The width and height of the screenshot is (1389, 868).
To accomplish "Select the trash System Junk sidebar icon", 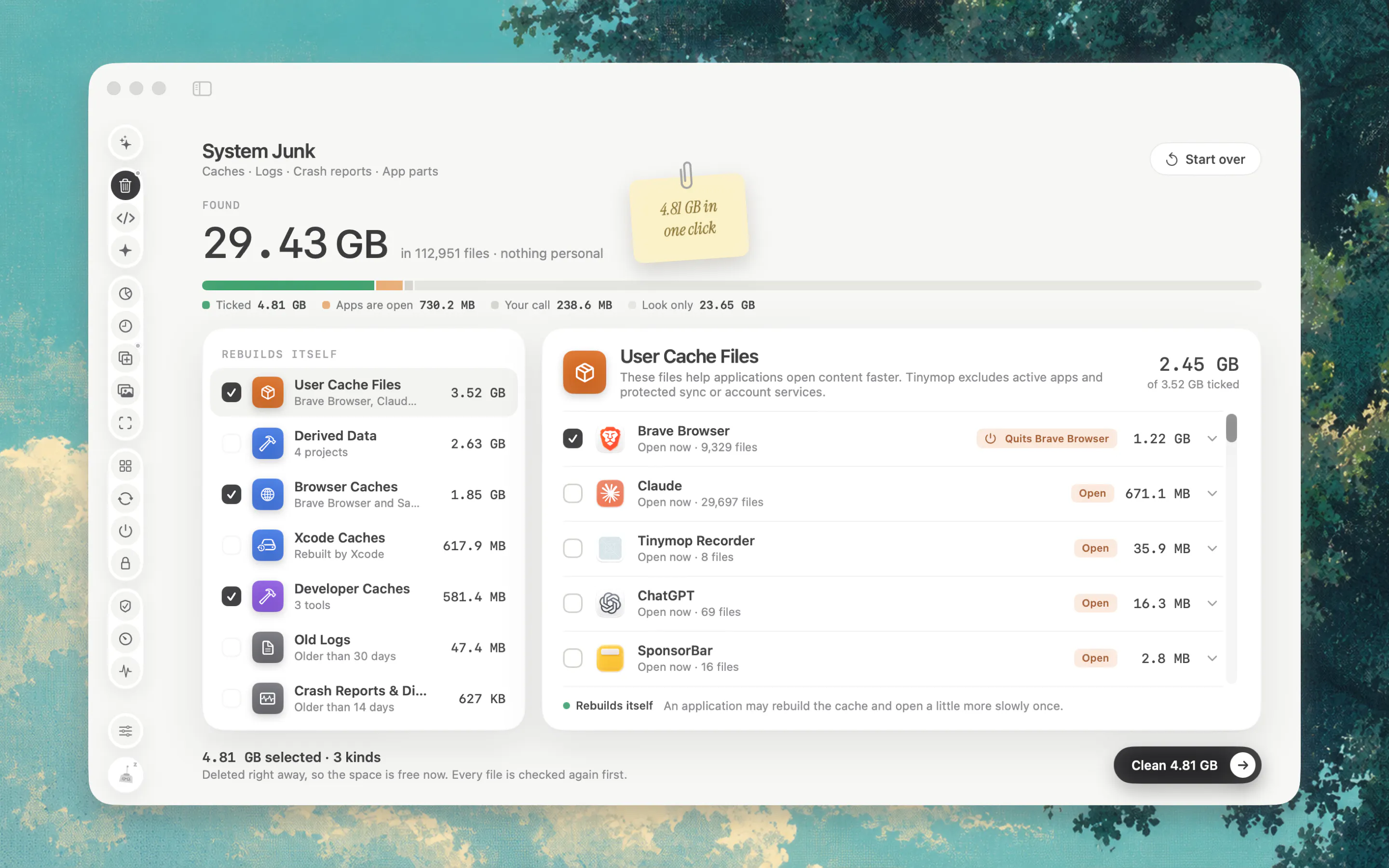I will 125,186.
